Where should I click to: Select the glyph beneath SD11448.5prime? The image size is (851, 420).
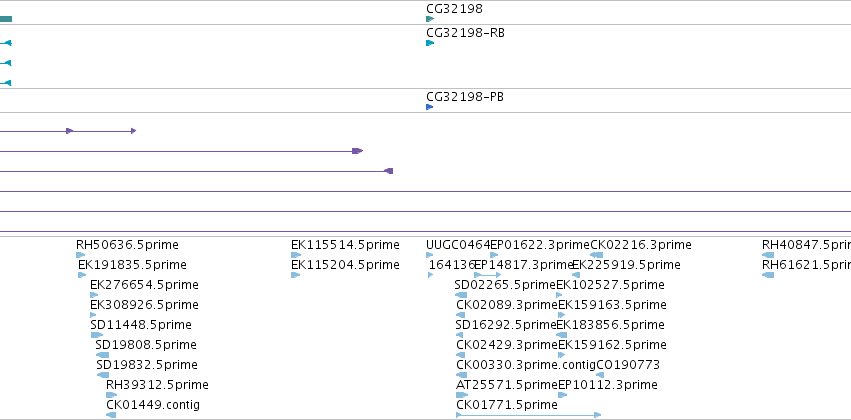click(x=97, y=335)
